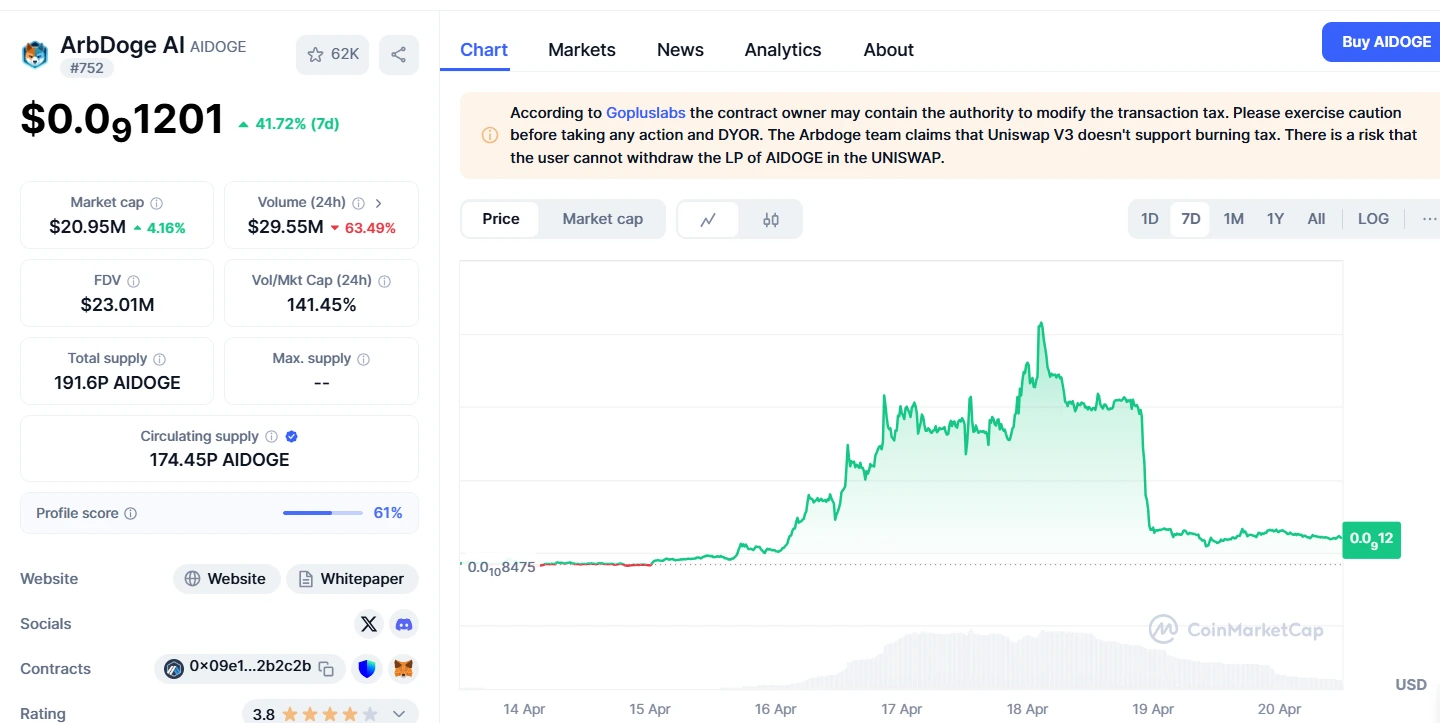Select 7D time range
1440x723 pixels.
tap(1191, 219)
